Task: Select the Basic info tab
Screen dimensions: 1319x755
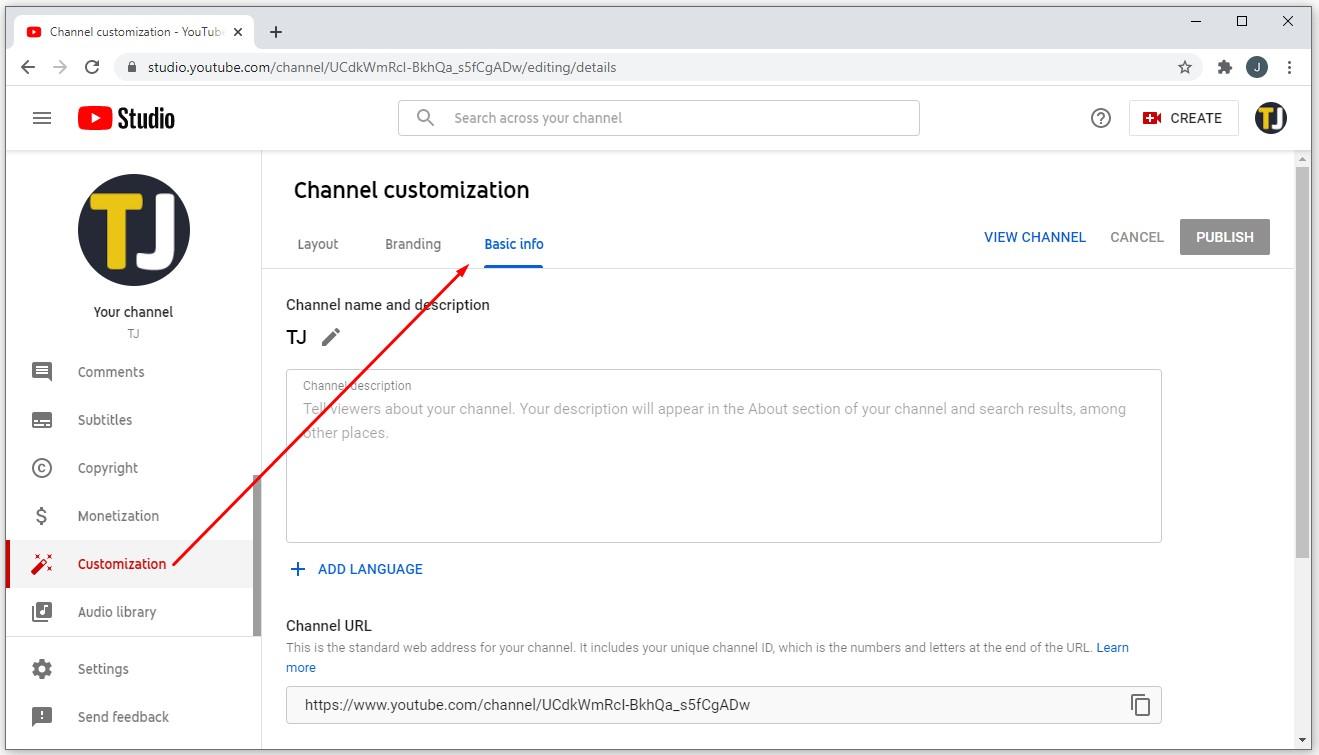Action: 514,244
